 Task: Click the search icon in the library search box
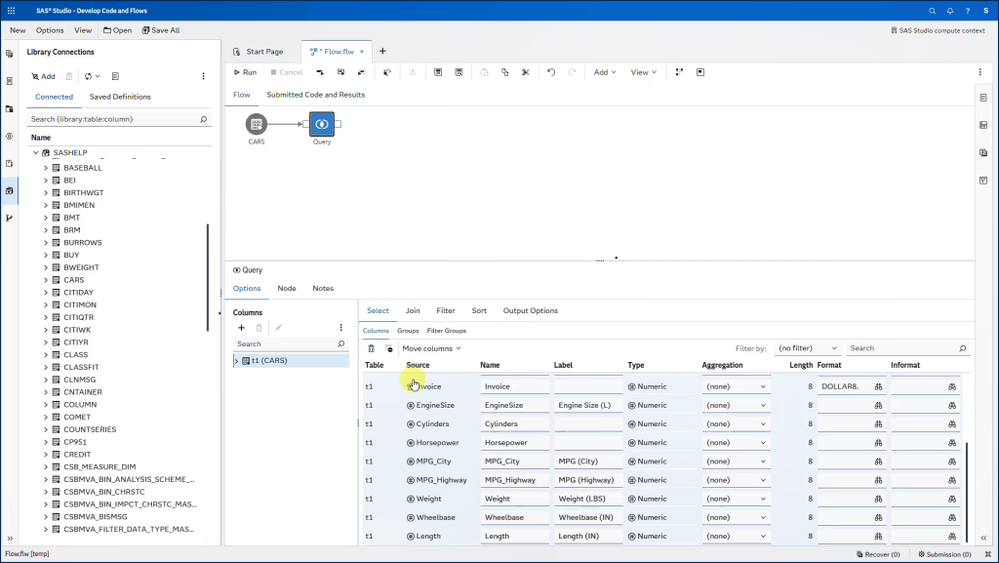[x=203, y=119]
